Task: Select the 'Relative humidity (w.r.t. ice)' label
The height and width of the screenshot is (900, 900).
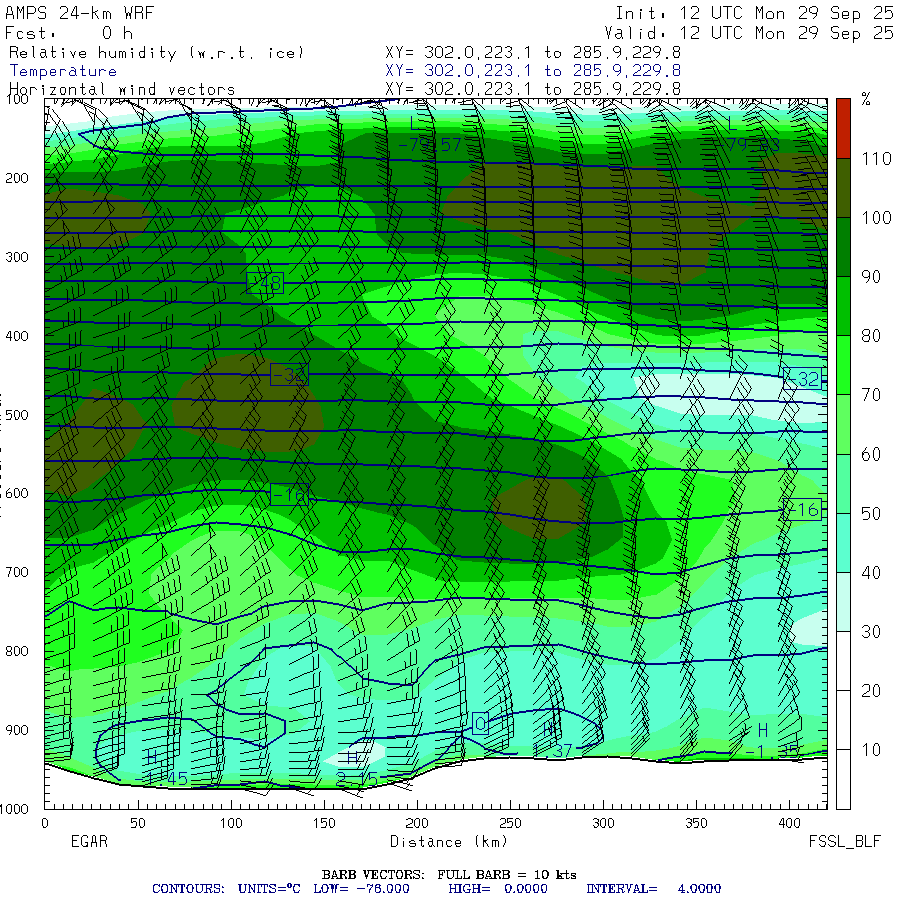Action: pos(156,53)
